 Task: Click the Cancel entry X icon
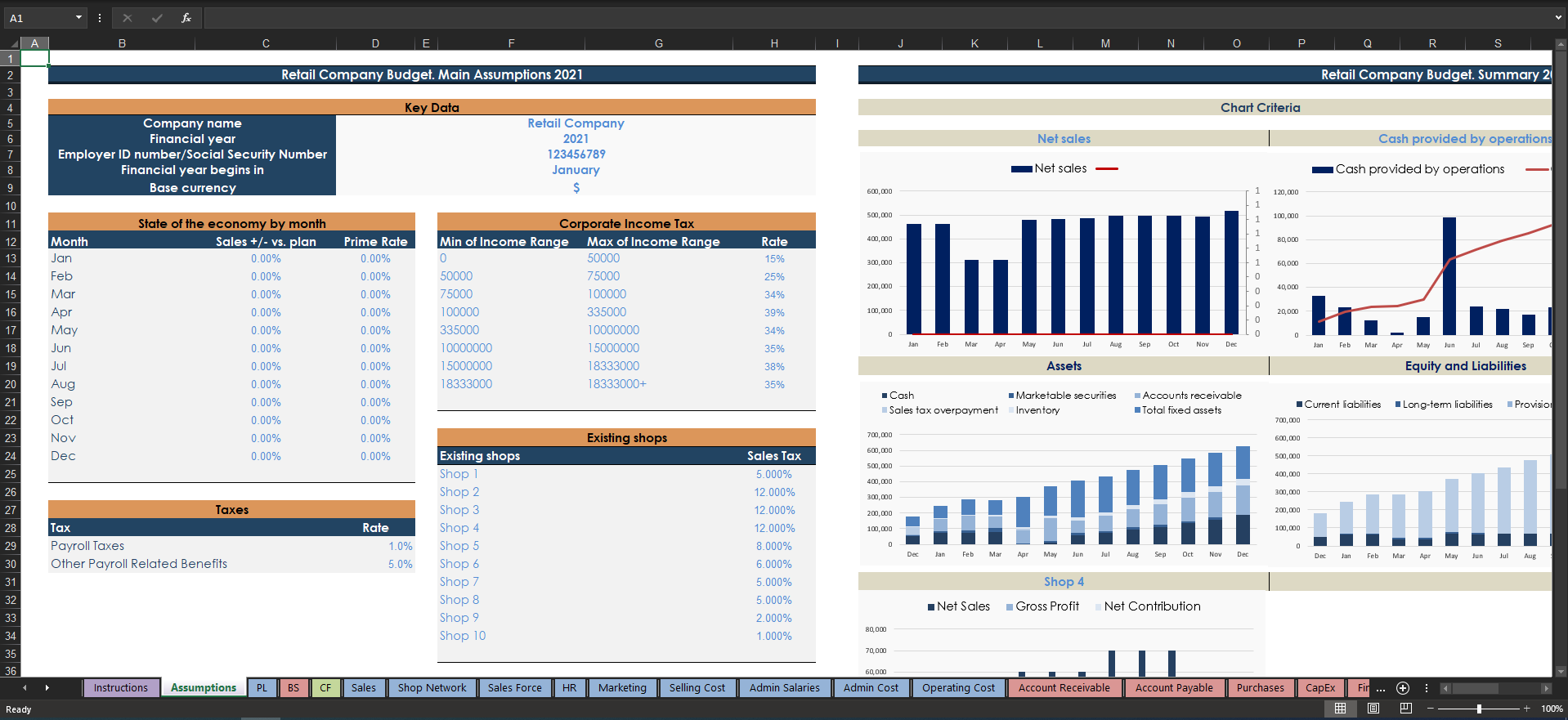click(128, 18)
